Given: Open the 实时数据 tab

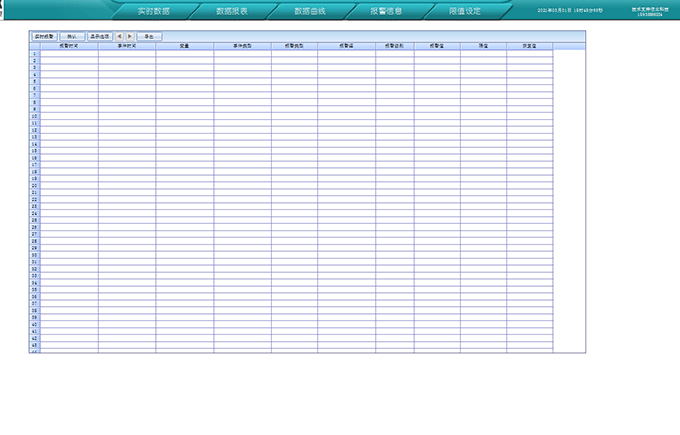Looking at the screenshot, I should click(153, 11).
